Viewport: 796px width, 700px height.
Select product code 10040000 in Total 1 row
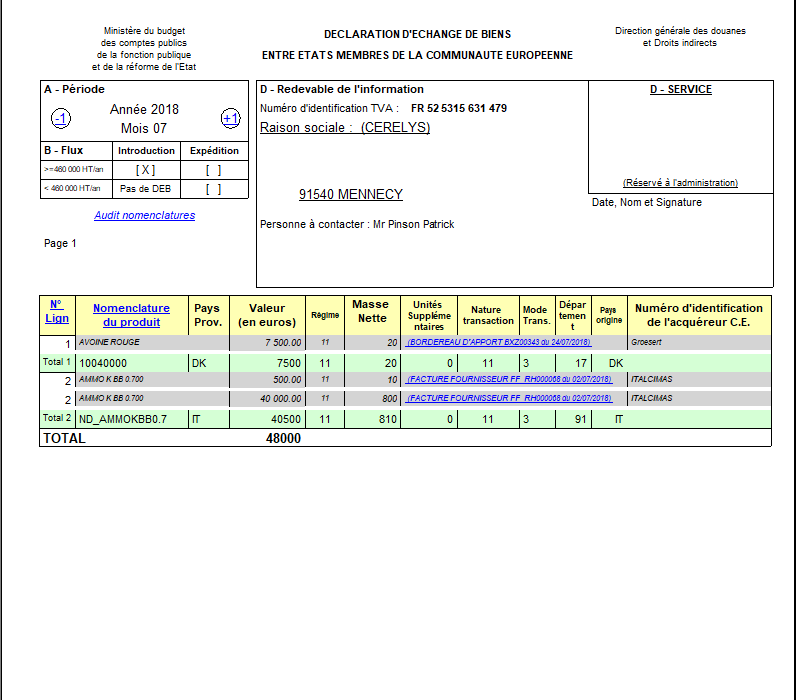click(x=103, y=363)
